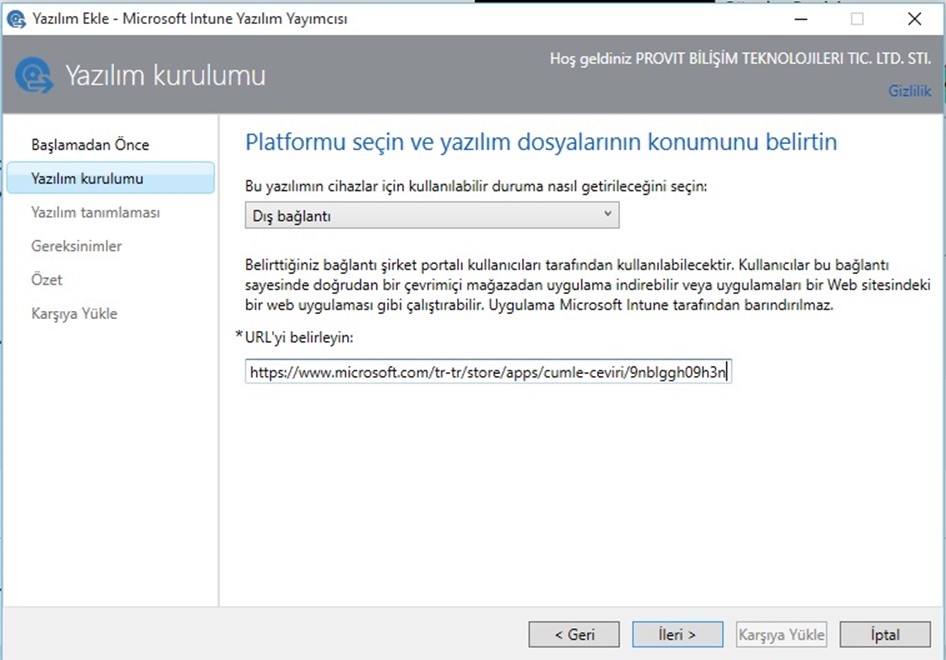Click the Intune title bar app icon
946x660 pixels.
16,19
